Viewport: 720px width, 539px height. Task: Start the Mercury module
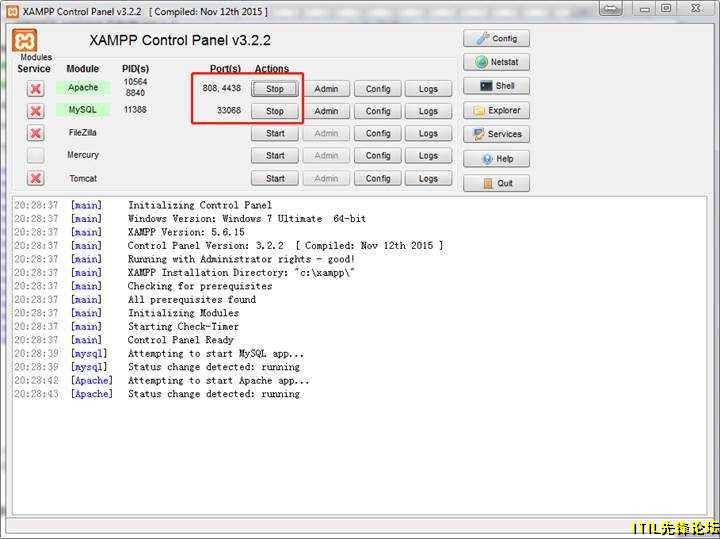(x=275, y=156)
